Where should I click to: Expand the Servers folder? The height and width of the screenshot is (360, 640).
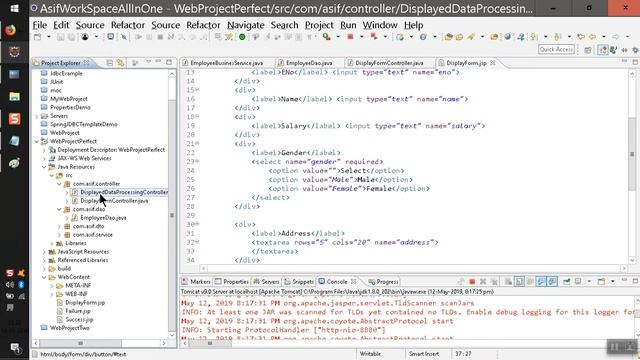37,116
